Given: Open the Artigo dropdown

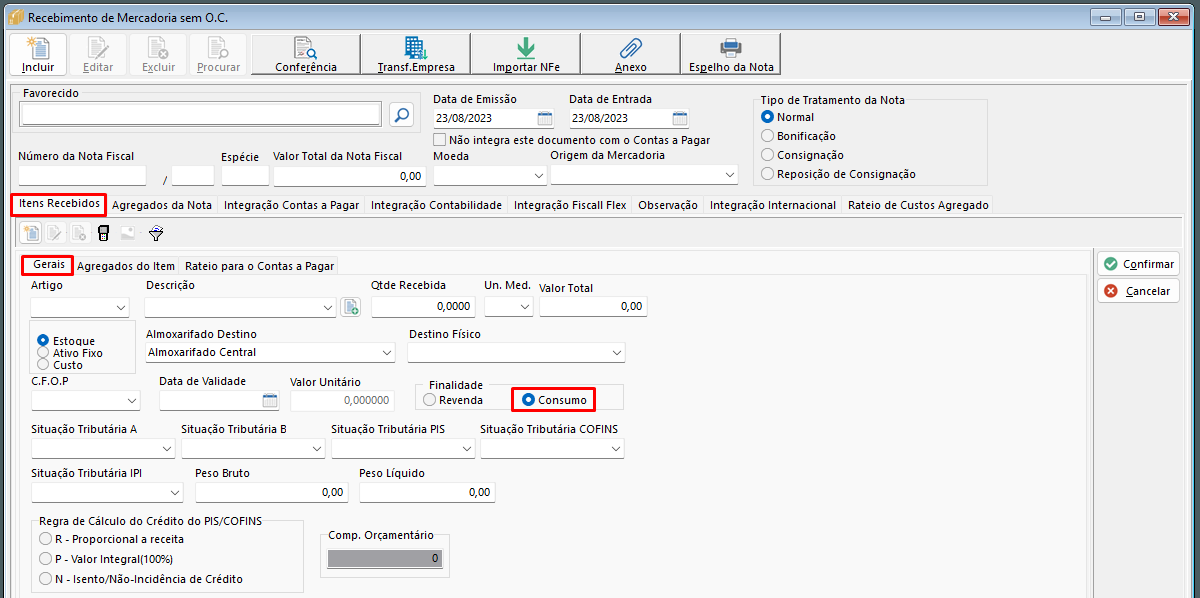Looking at the screenshot, I should 122,307.
